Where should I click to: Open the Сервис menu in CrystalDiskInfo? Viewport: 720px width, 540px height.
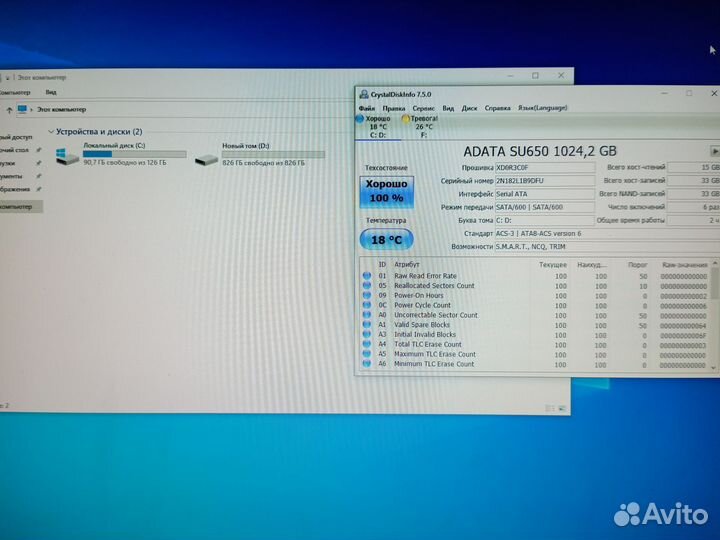click(x=423, y=108)
